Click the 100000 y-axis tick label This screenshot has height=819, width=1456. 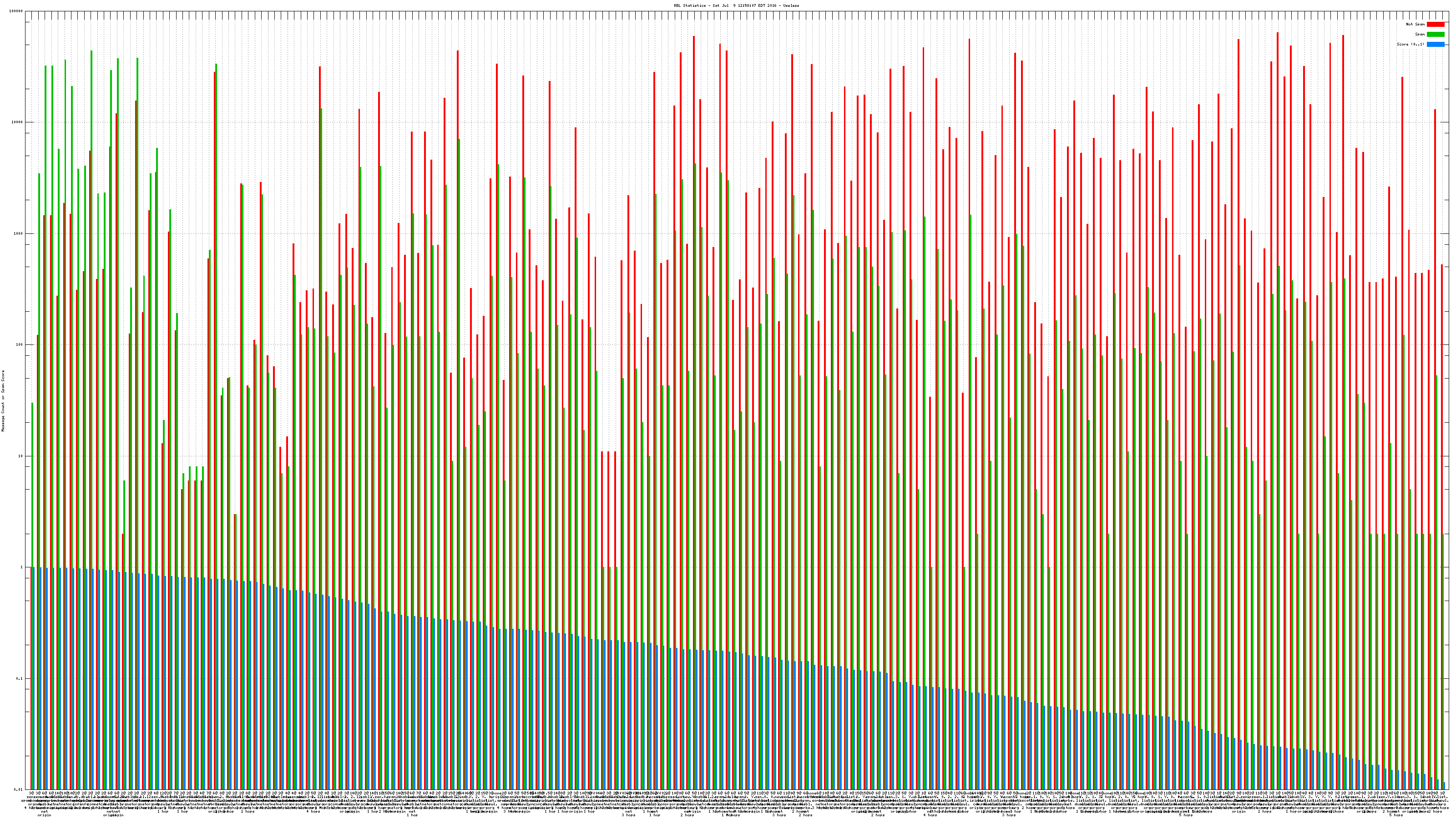pos(16,11)
